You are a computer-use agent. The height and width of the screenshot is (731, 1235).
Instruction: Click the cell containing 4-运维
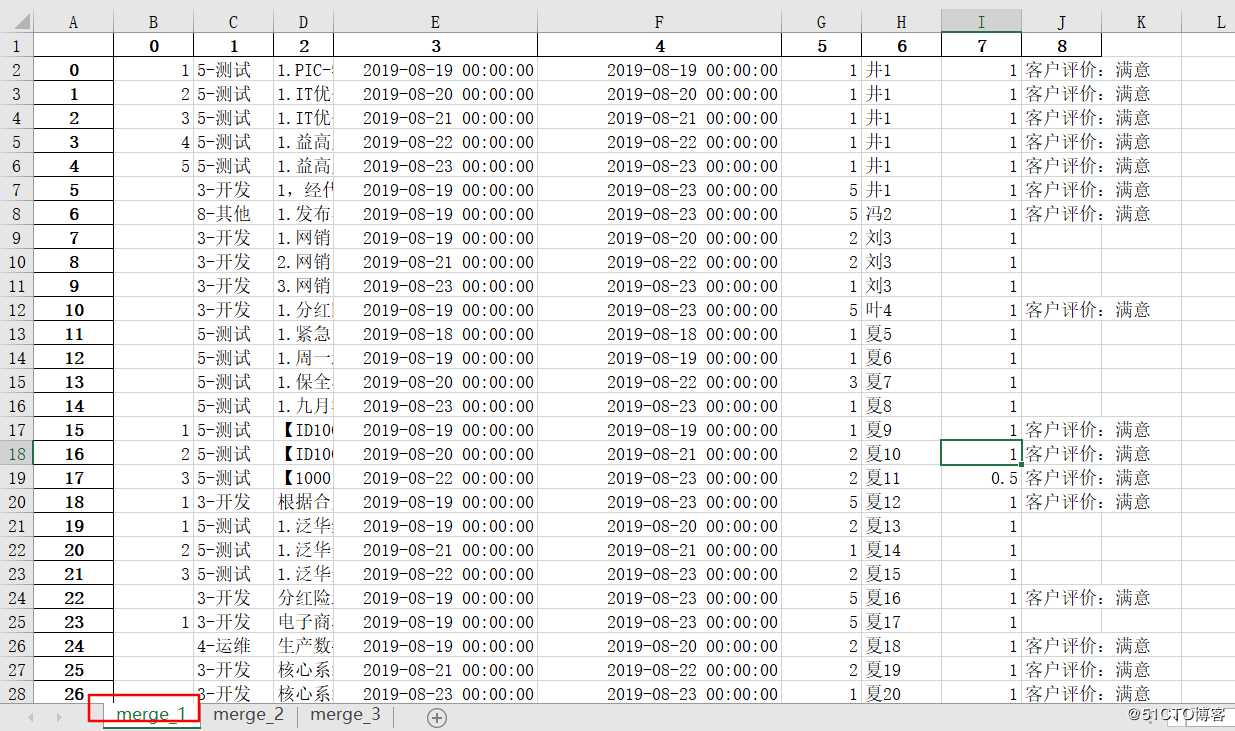[x=234, y=646]
